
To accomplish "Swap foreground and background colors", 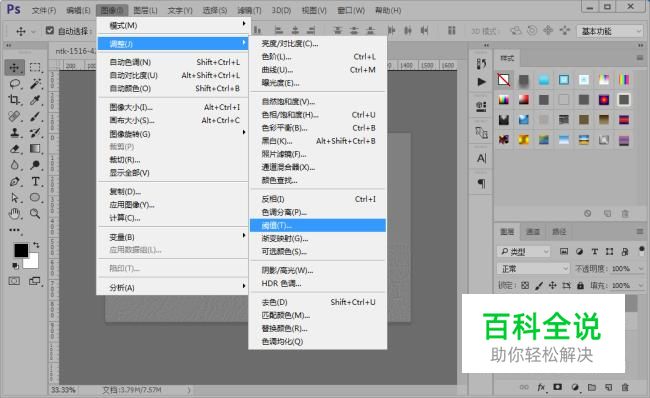I will (x=36, y=245).
